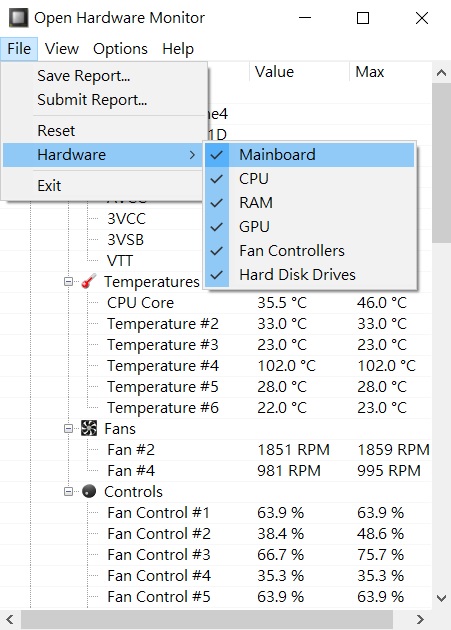The width and height of the screenshot is (451, 630).
Task: Collapse the Fans tree node
Action: (69, 429)
